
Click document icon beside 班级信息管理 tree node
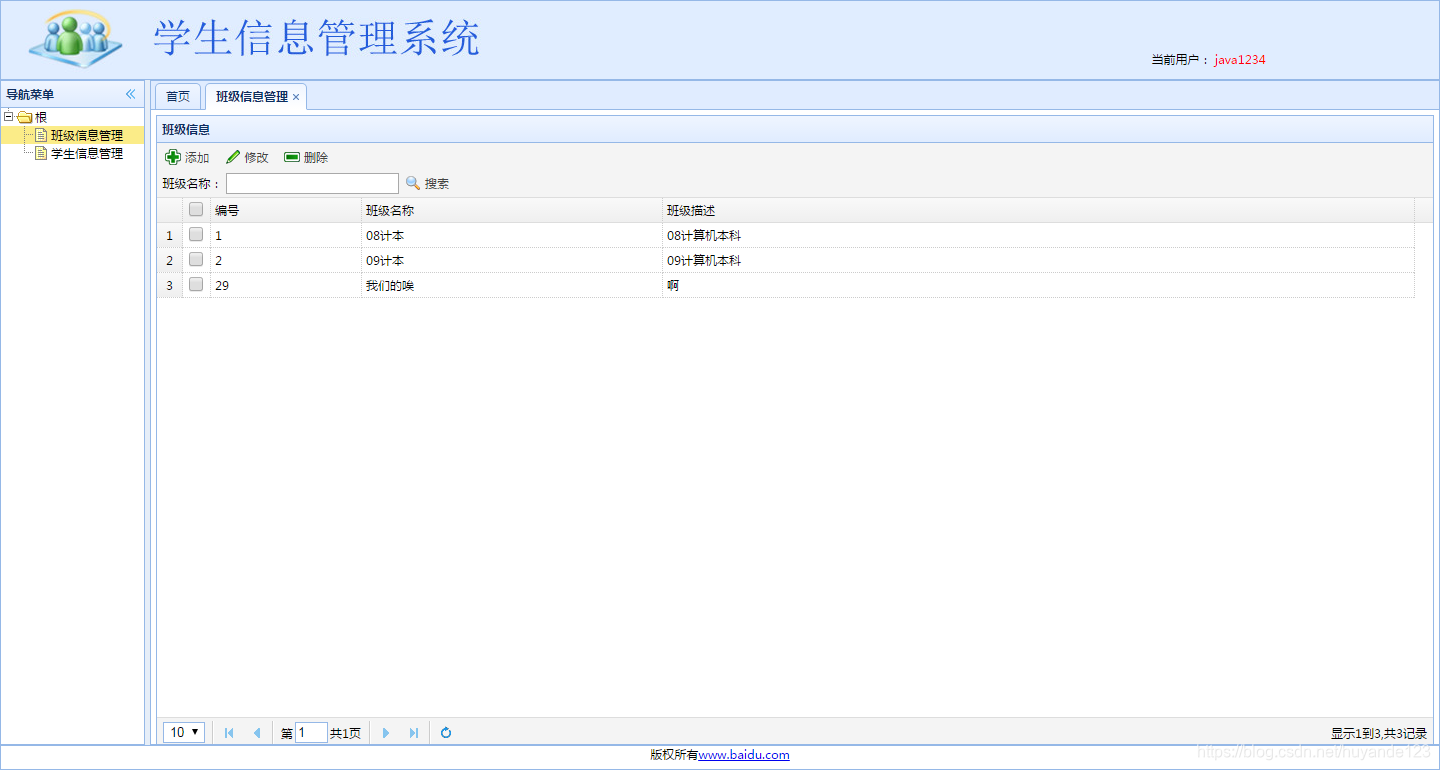coord(41,135)
